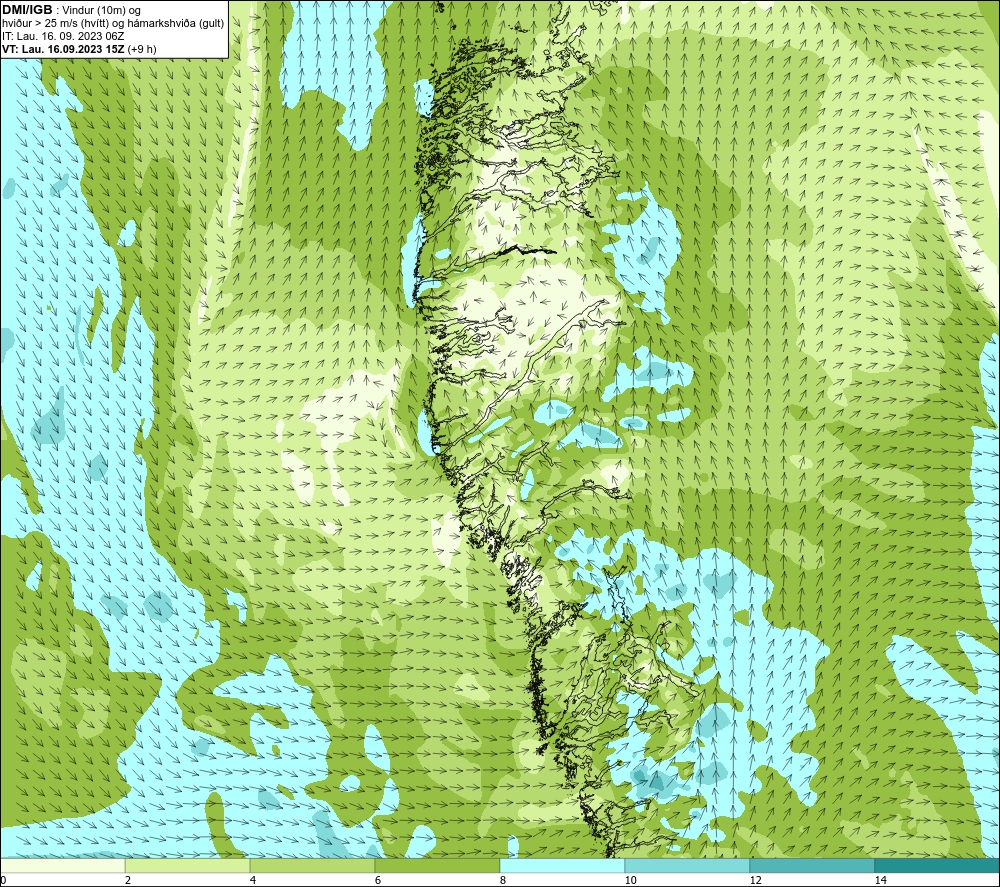1000x887 pixels.
Task: Click the "6" scale label
Action: click(x=378, y=880)
